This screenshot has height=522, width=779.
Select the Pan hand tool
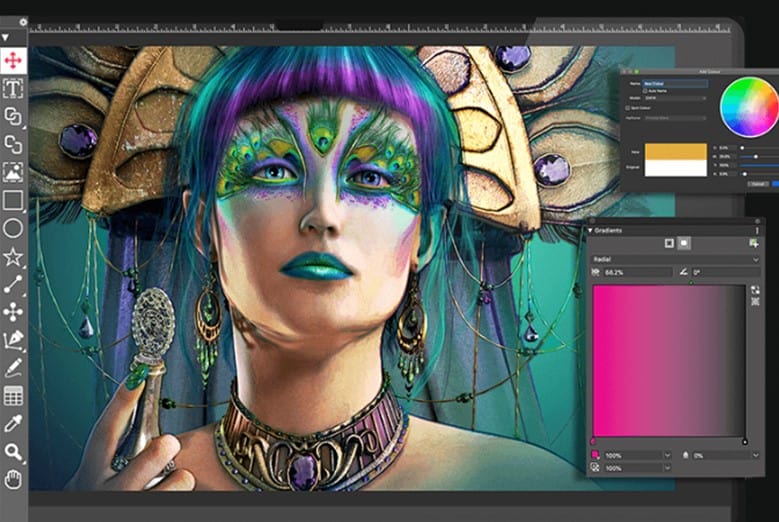click(13, 480)
